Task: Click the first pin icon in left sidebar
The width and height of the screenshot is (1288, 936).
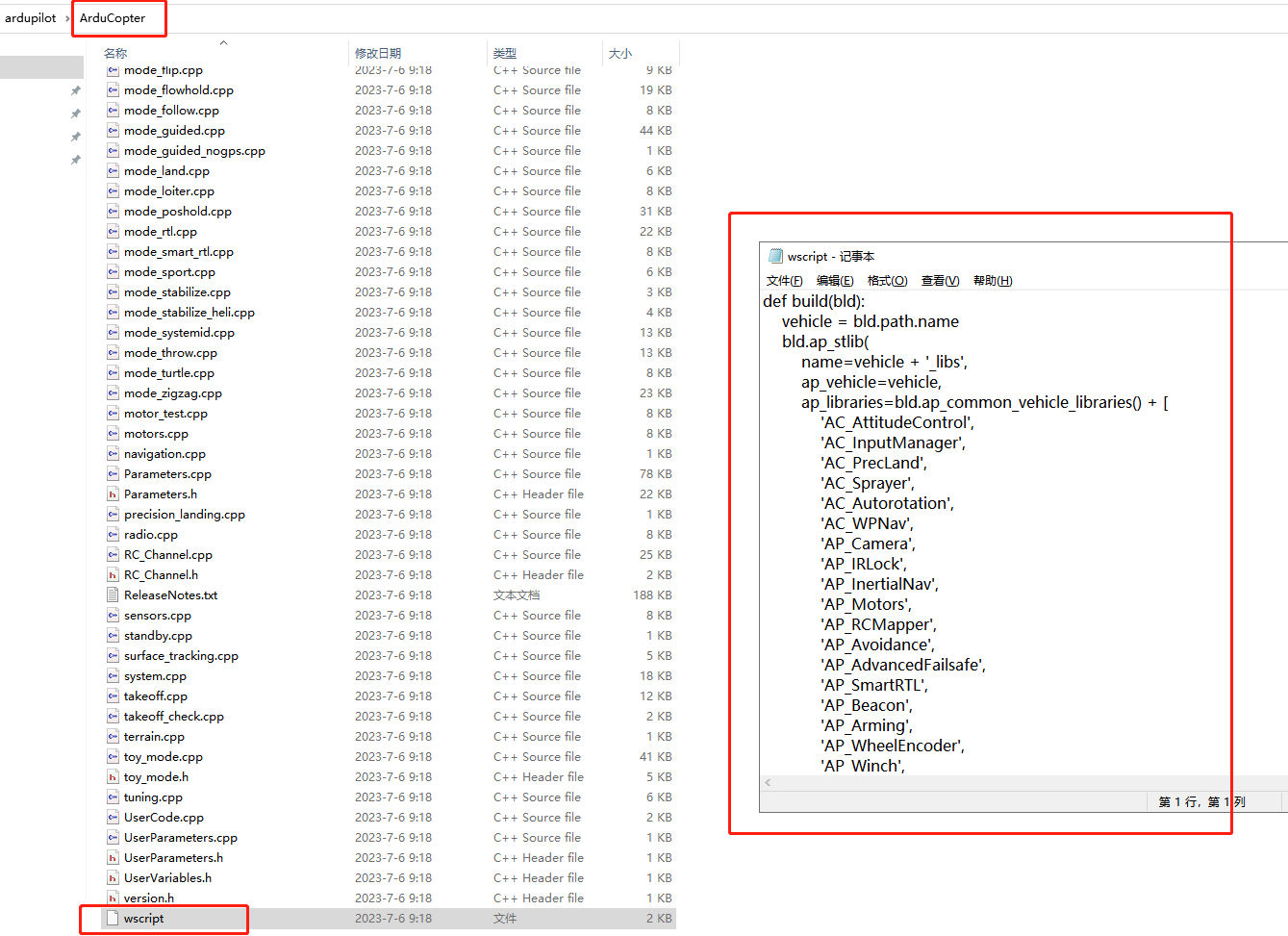Action: click(75, 90)
